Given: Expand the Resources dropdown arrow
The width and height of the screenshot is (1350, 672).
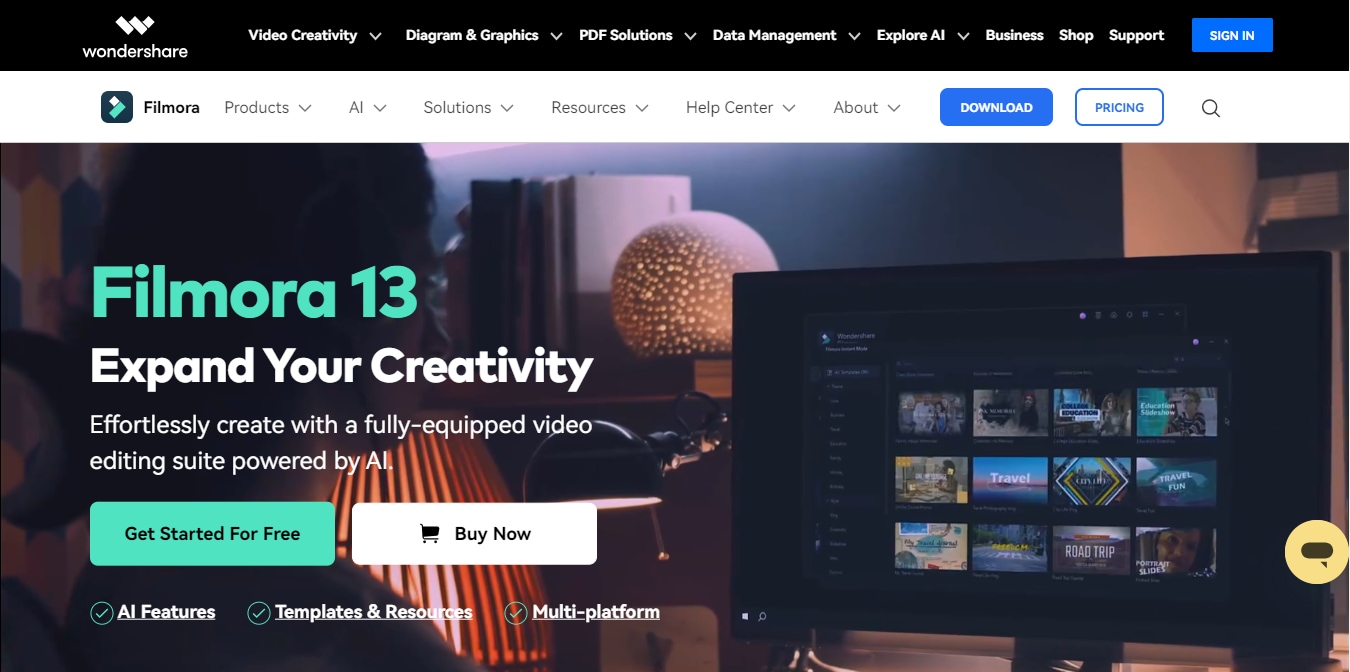Looking at the screenshot, I should (x=642, y=108).
